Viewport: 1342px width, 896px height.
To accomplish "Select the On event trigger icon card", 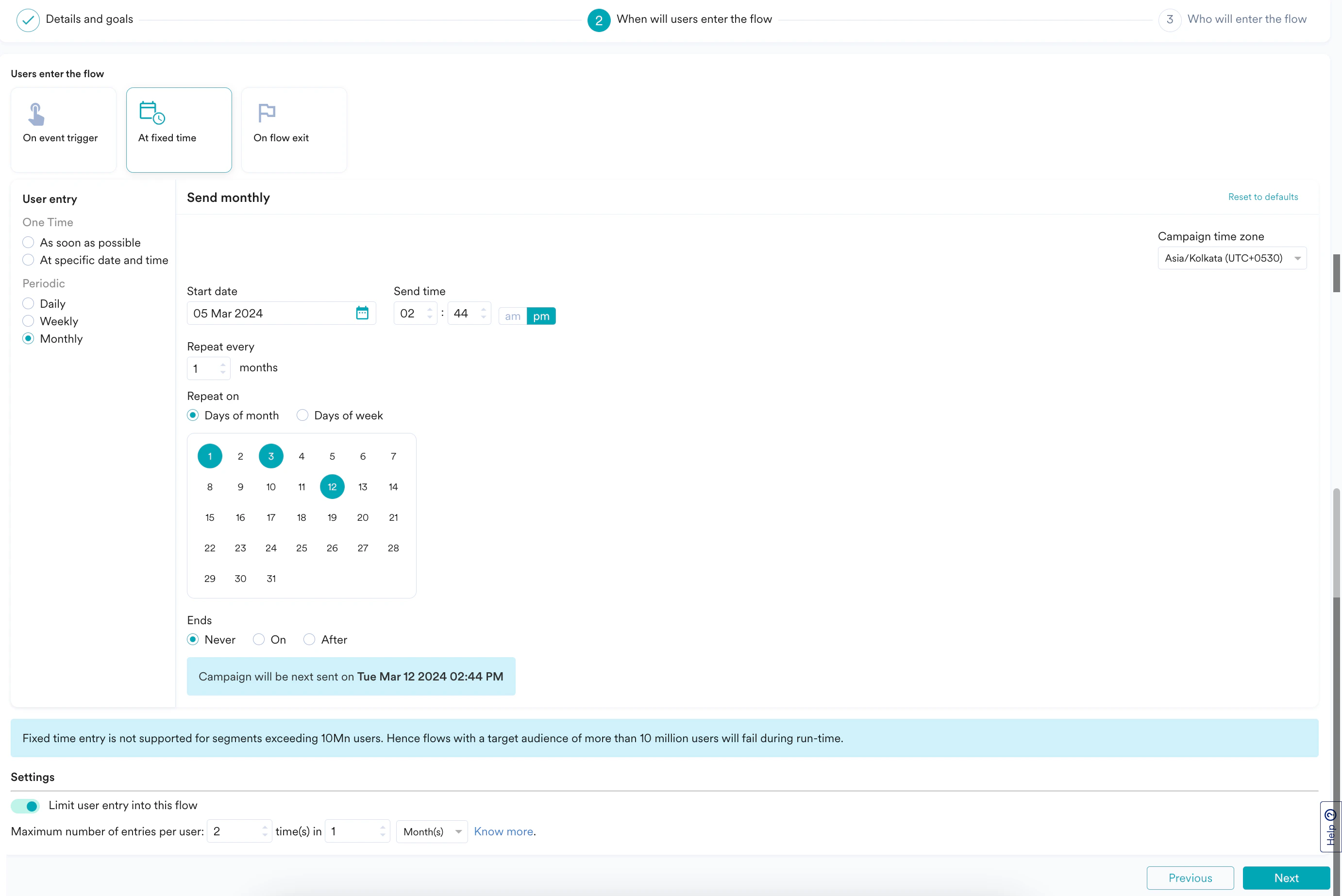I will (36, 114).
